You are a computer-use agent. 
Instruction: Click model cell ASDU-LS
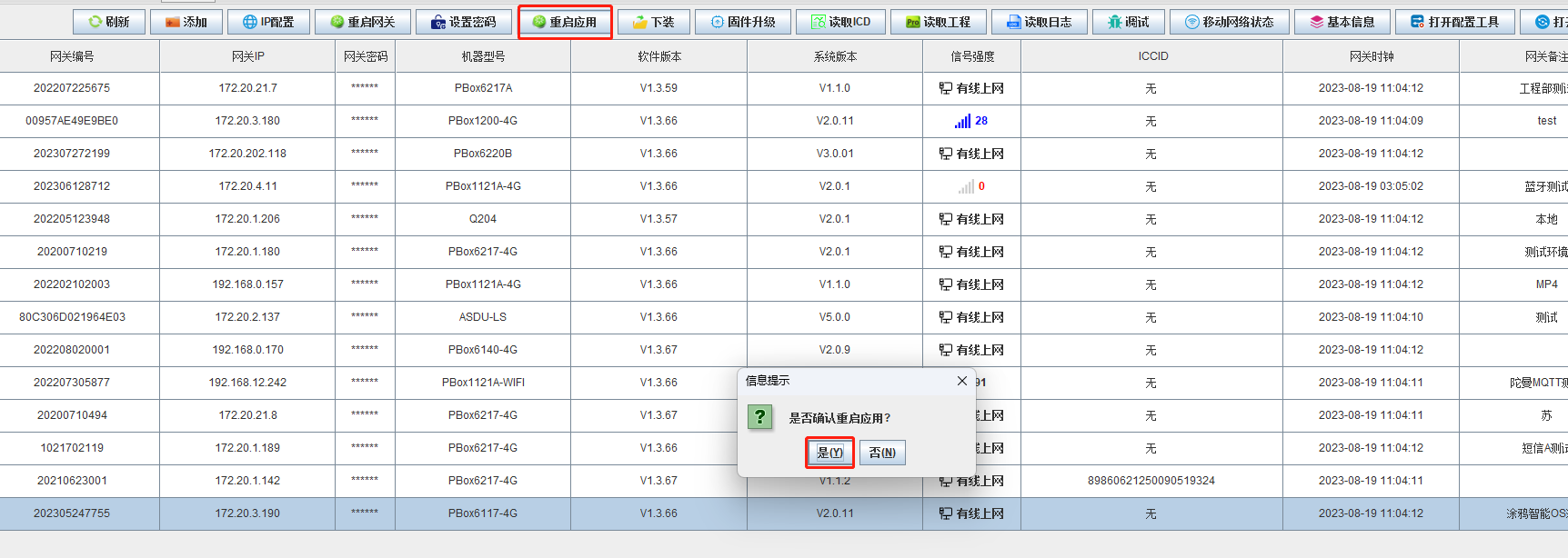tap(483, 317)
